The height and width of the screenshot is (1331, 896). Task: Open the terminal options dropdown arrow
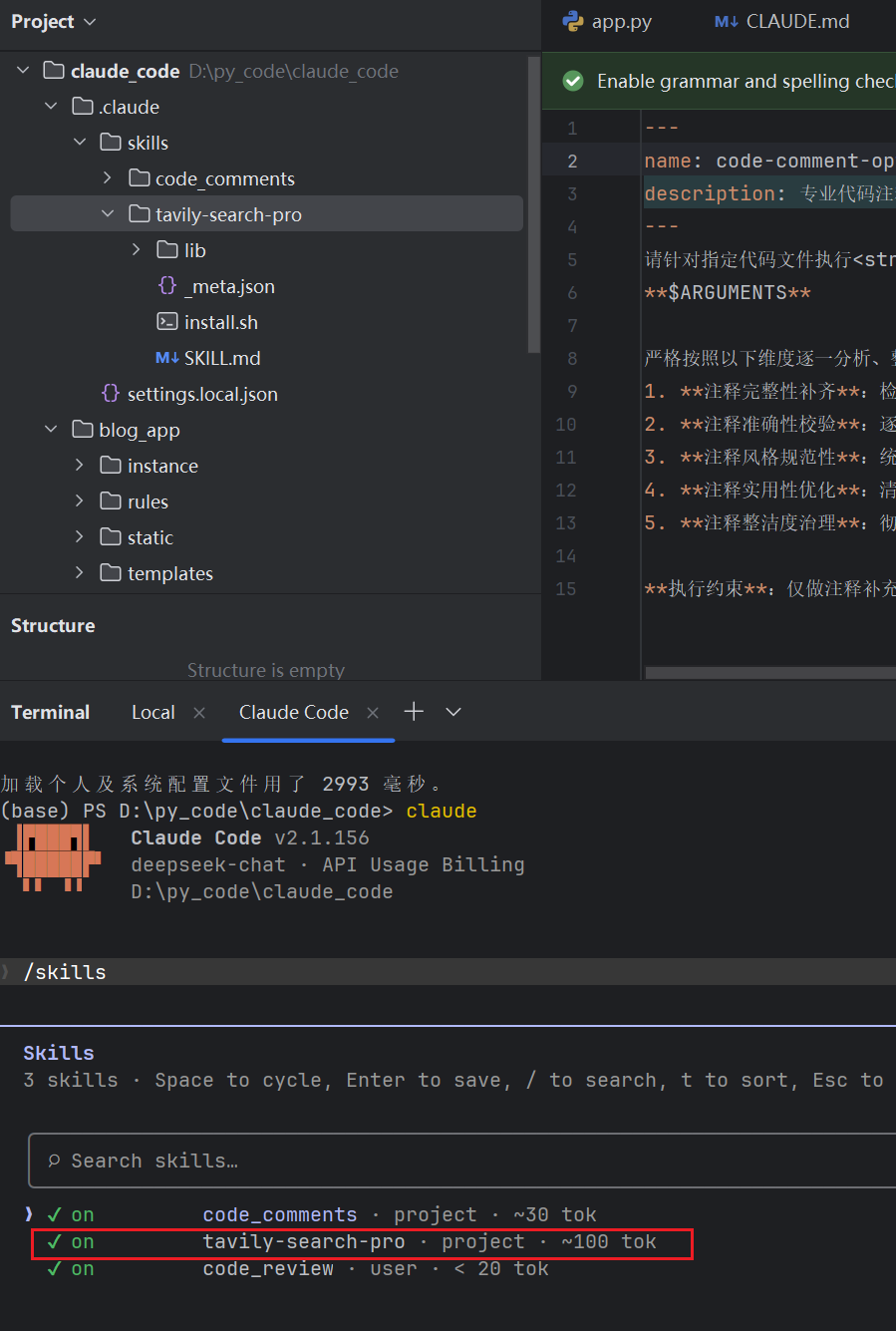click(453, 712)
